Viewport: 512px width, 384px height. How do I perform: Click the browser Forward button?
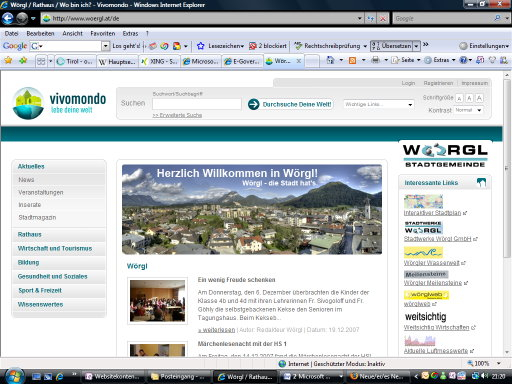22,18
